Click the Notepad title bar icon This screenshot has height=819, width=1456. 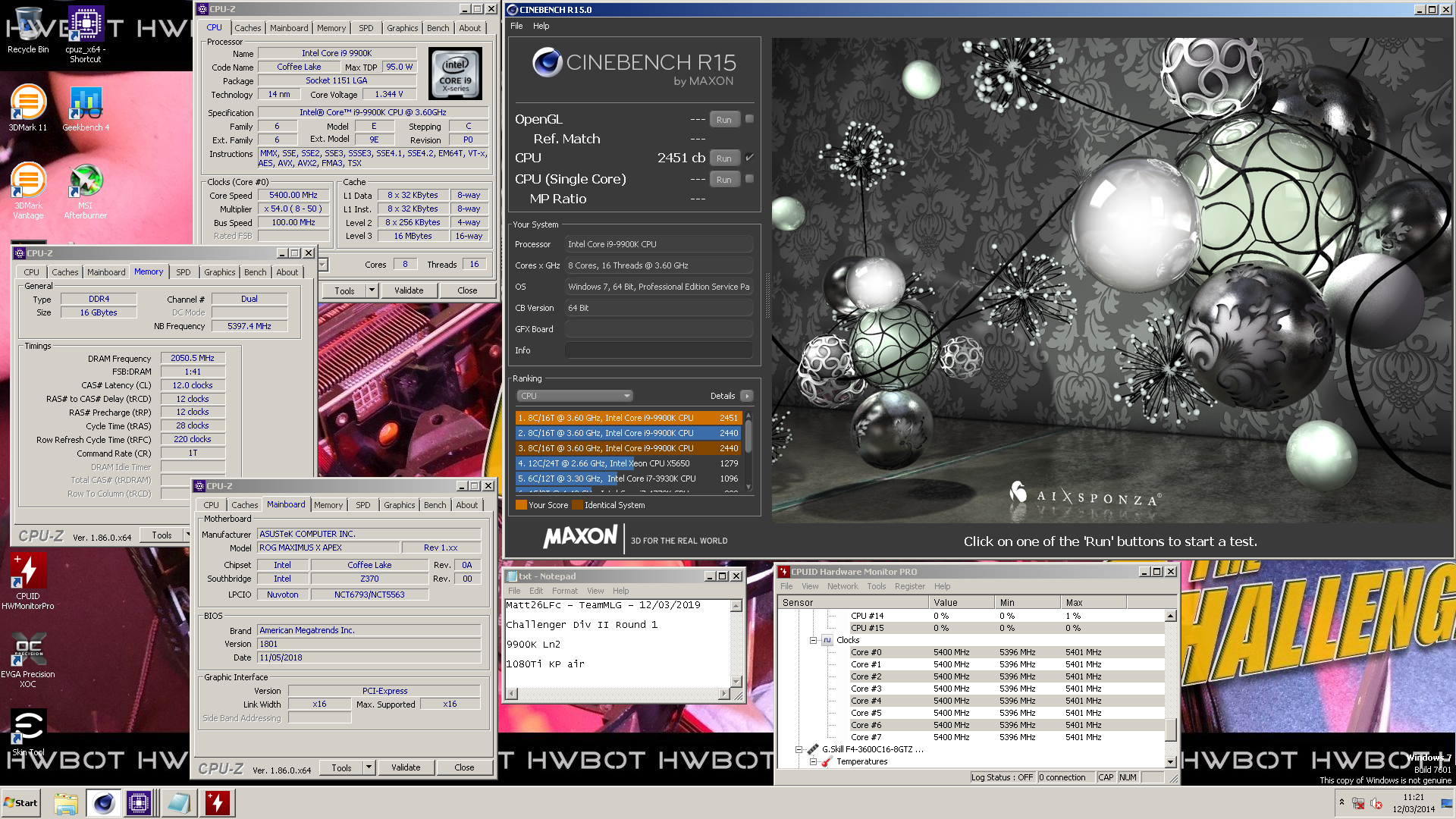(x=511, y=576)
